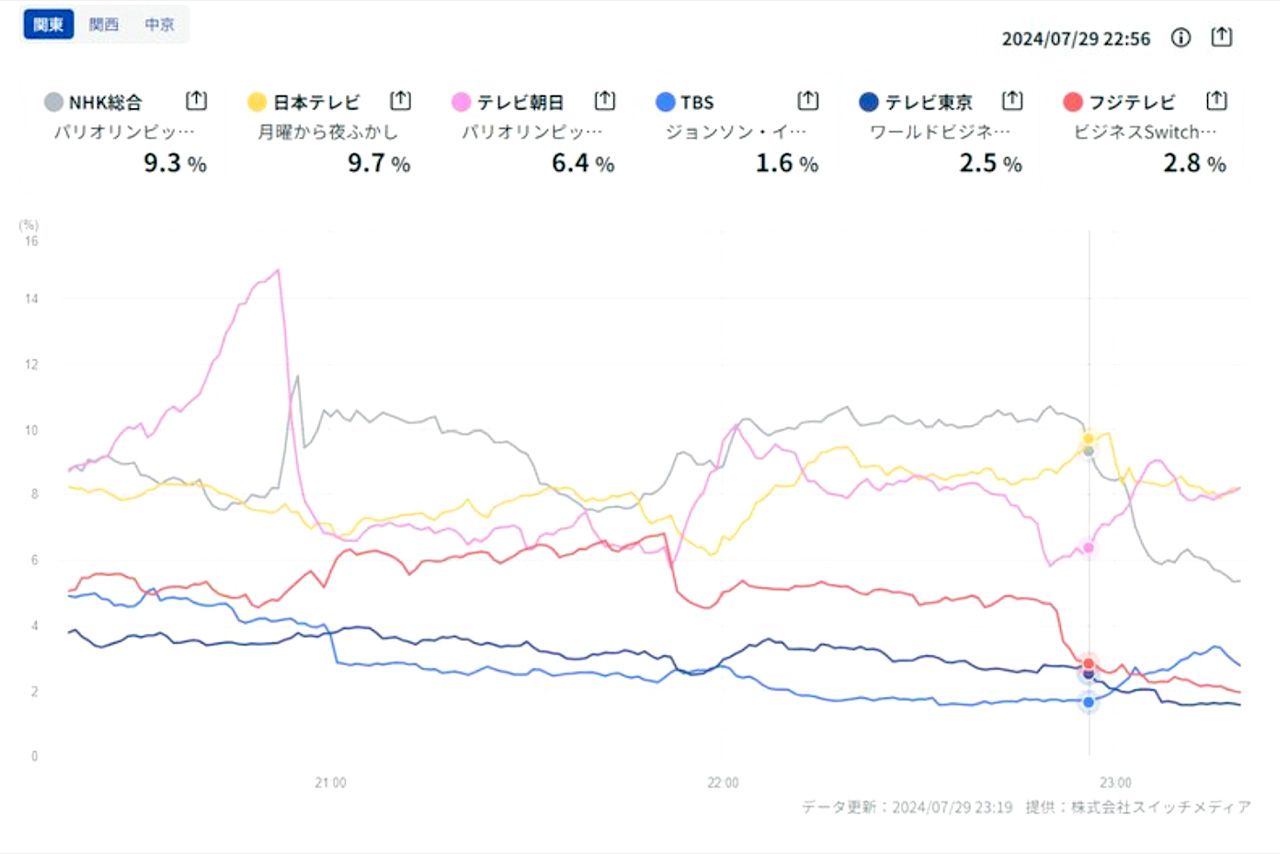Click the export icon for テレビ朝日
The width and height of the screenshot is (1280, 854).
(604, 100)
